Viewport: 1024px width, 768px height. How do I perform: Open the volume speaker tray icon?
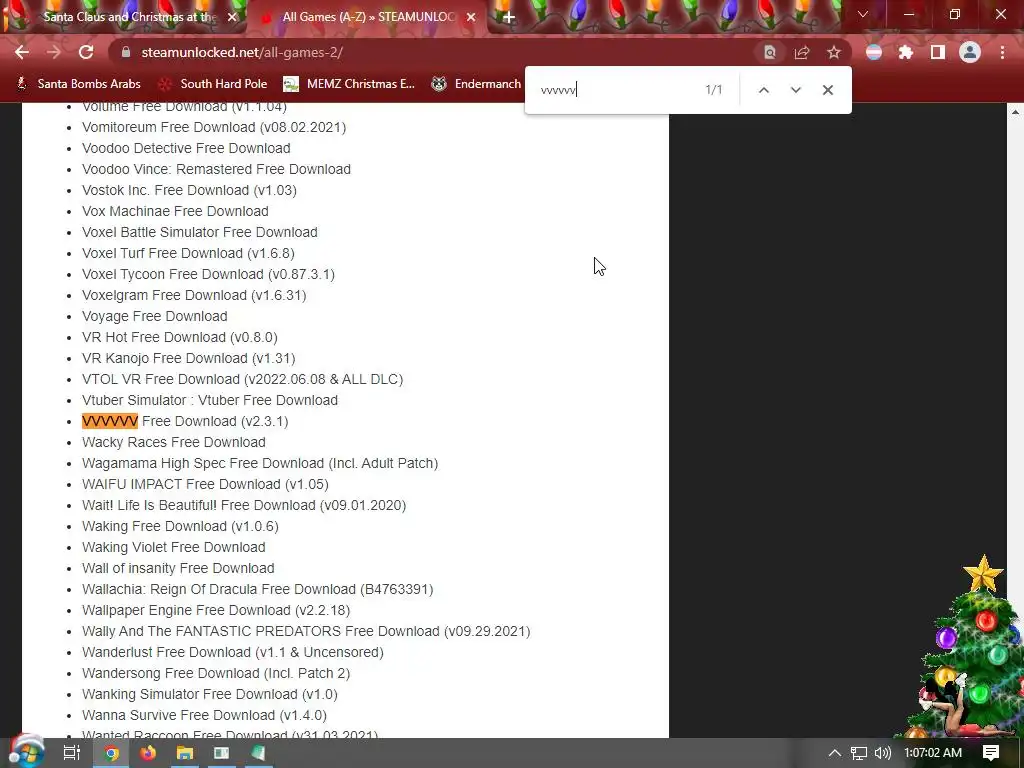882,753
